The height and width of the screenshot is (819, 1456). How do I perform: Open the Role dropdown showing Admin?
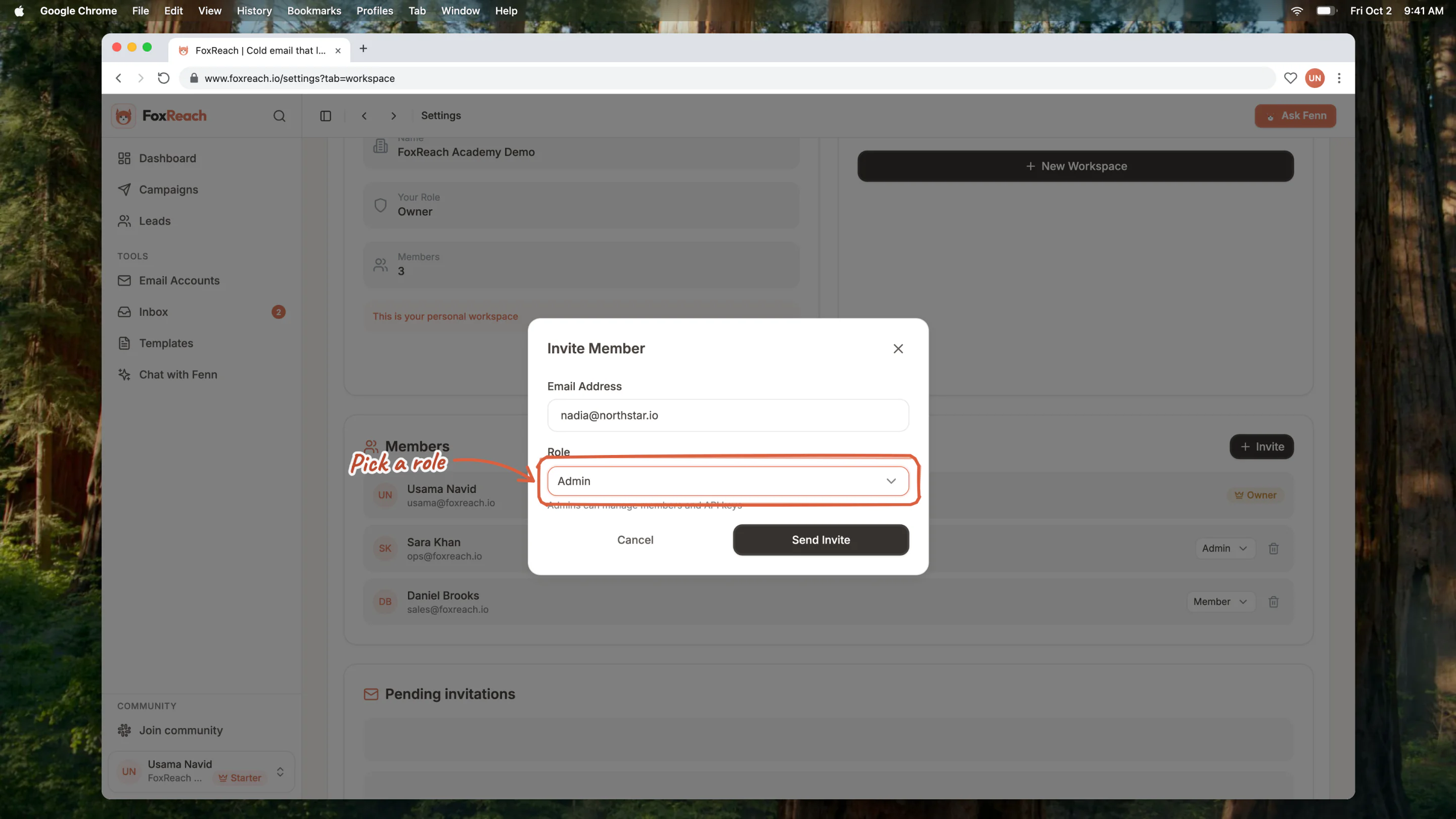728,481
